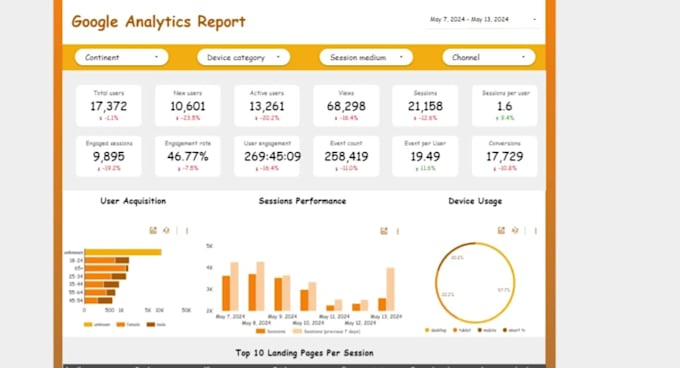Open more options menu for User Acquisition chart
680x368 pixels.
187,231
